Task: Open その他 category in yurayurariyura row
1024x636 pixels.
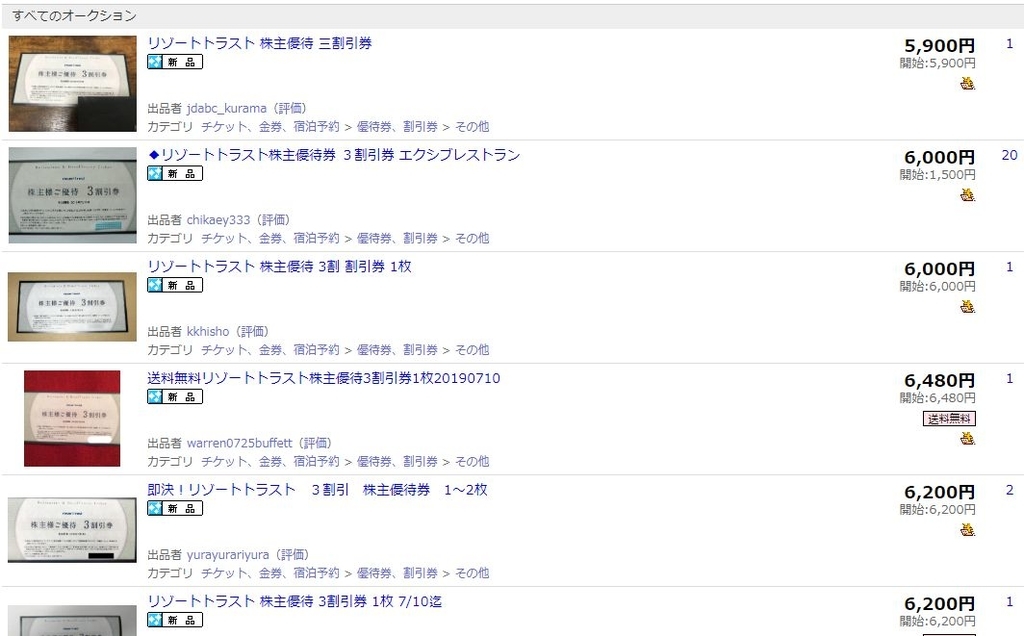Action: coord(472,573)
